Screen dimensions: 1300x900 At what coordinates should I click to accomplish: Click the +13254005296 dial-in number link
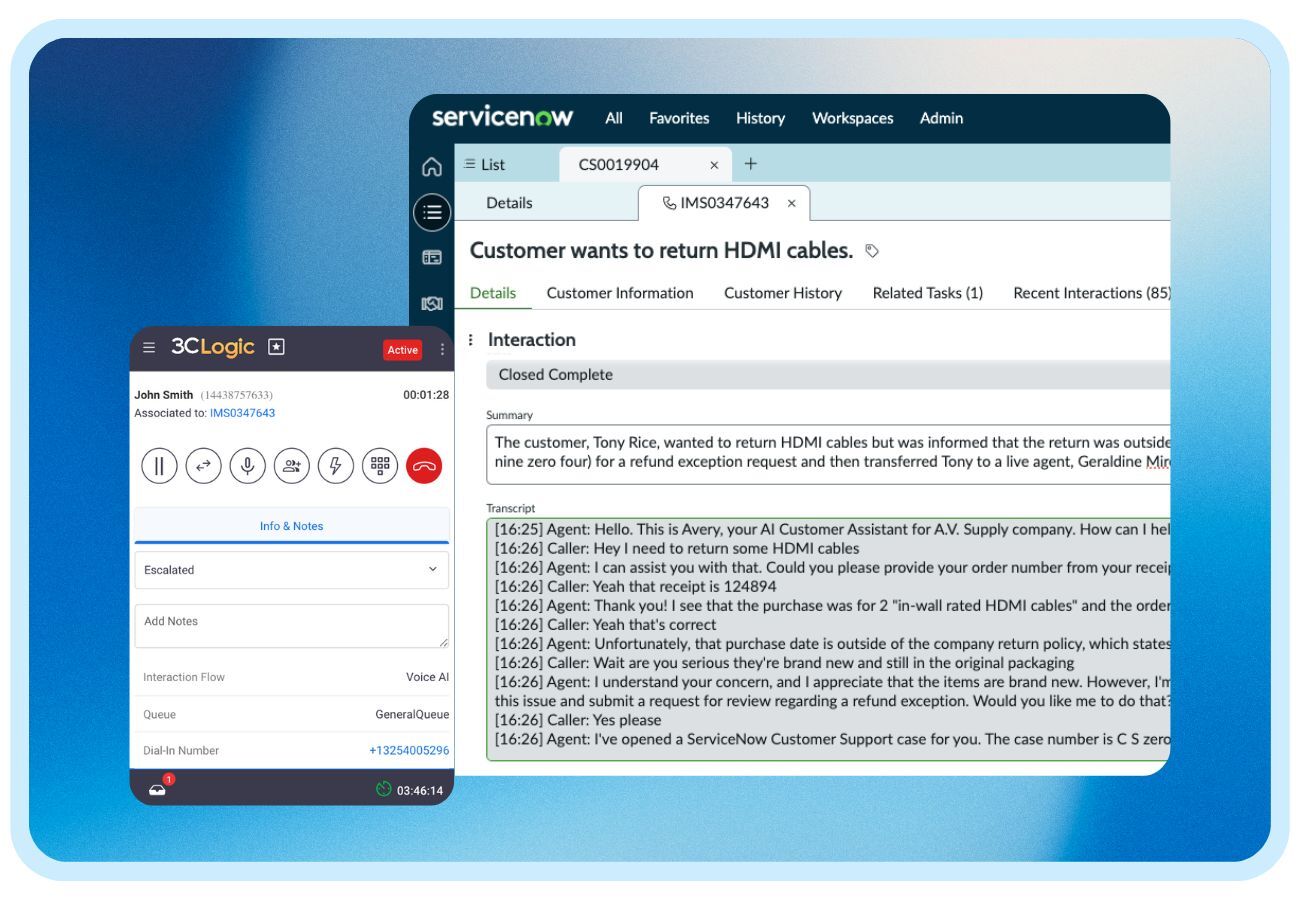click(410, 751)
